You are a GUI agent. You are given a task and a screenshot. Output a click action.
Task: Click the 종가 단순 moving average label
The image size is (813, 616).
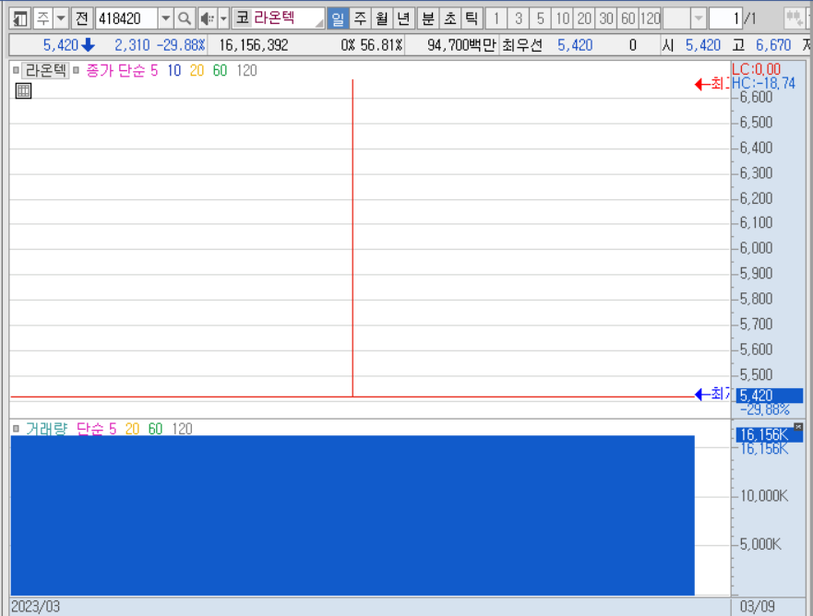click(115, 70)
